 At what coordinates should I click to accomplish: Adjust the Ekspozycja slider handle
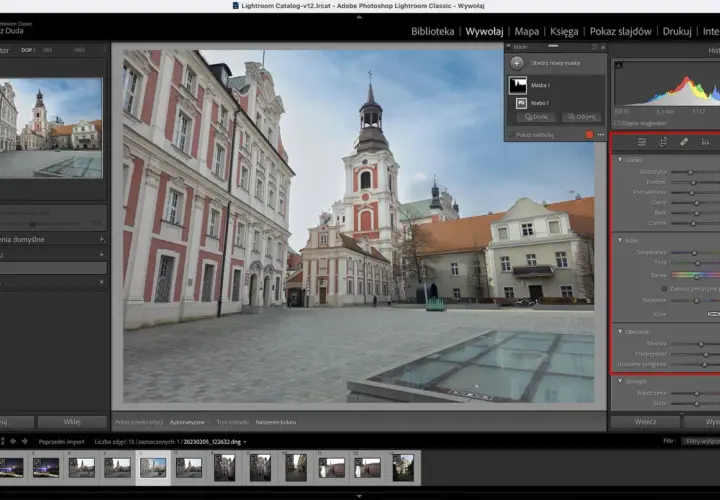click(690, 172)
